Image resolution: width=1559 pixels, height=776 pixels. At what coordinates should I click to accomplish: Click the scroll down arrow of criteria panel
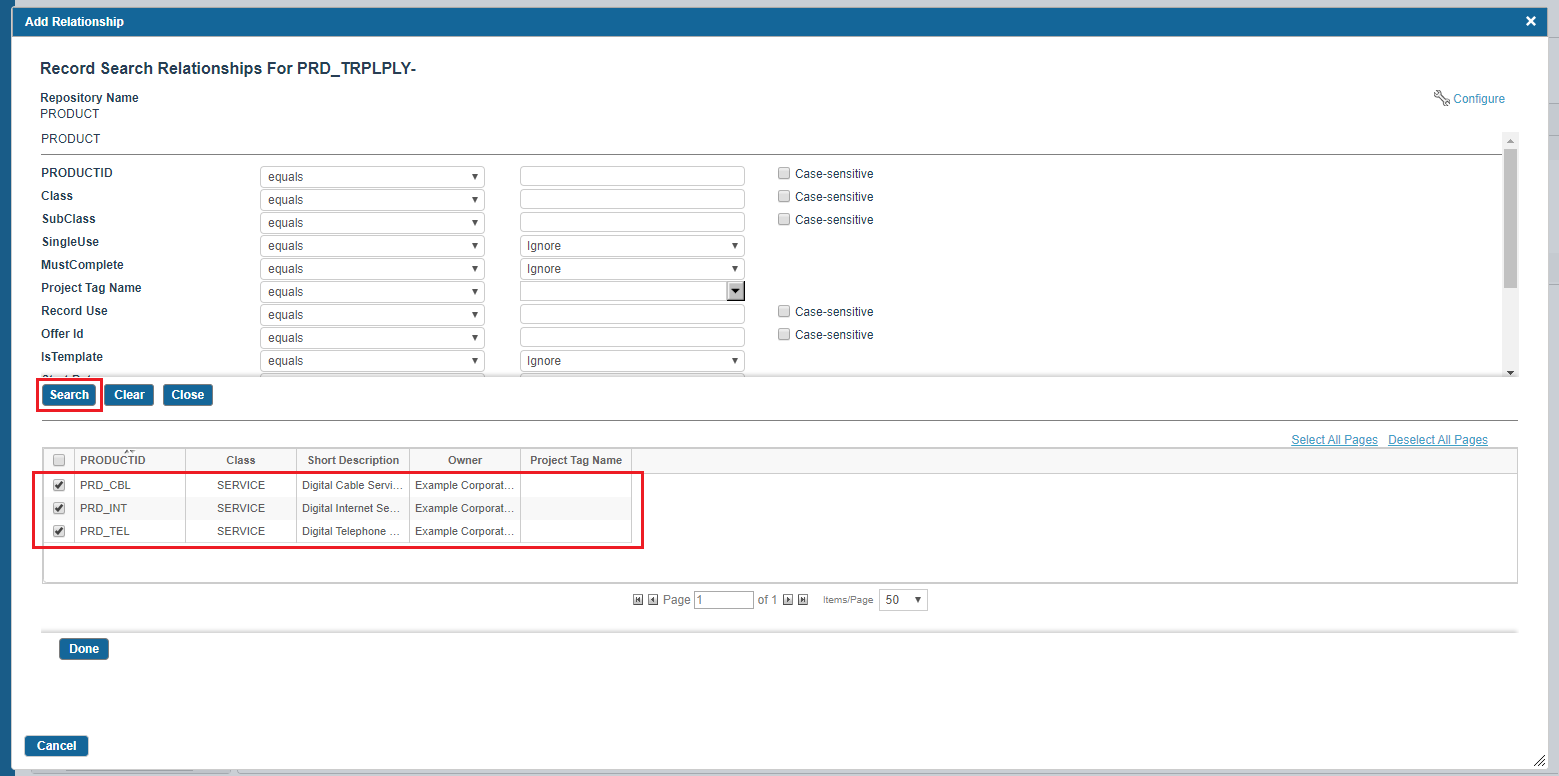coord(1510,372)
